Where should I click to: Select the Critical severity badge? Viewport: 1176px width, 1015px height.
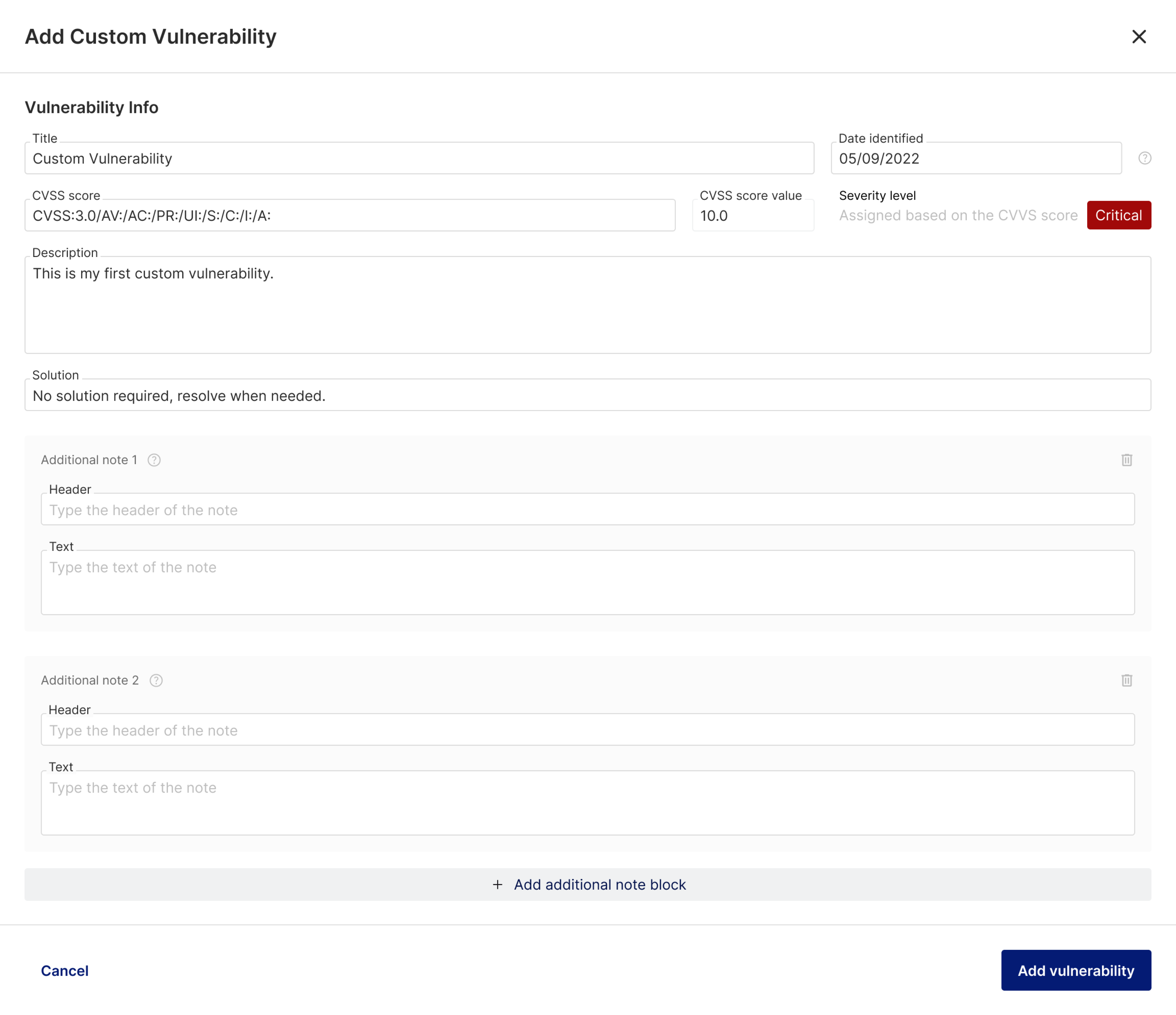point(1118,215)
